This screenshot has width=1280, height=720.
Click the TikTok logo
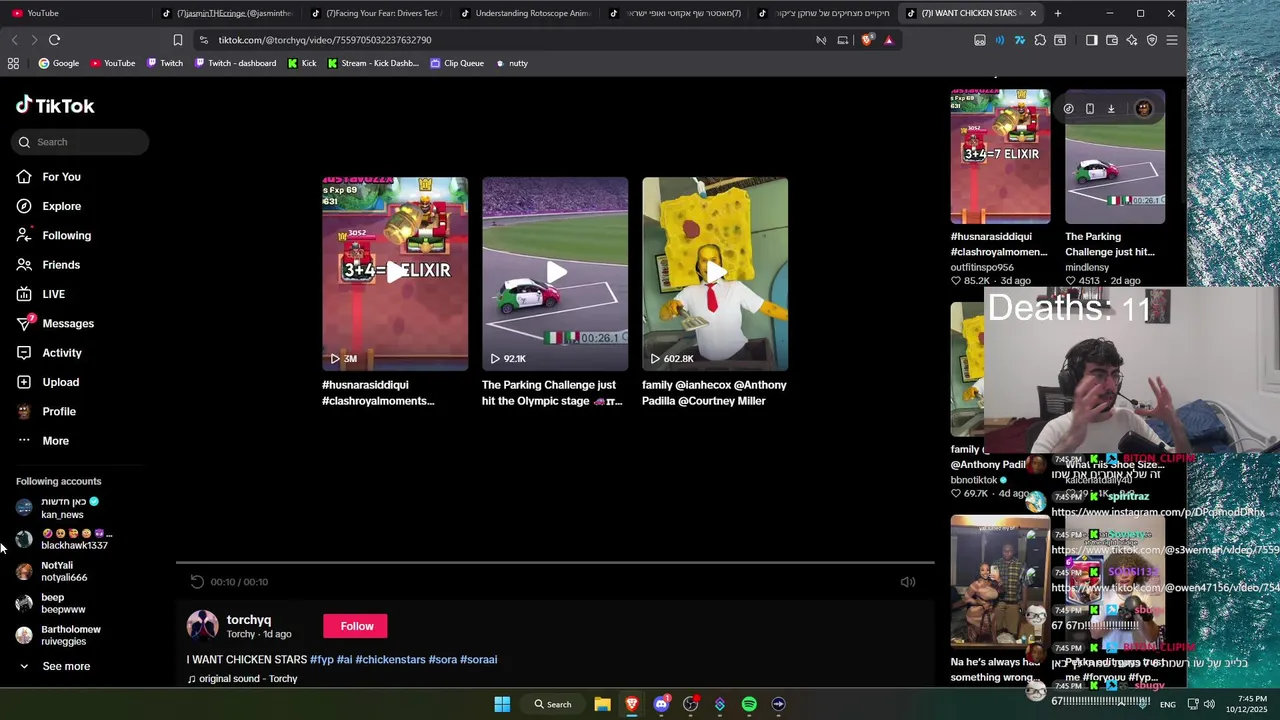pos(55,105)
